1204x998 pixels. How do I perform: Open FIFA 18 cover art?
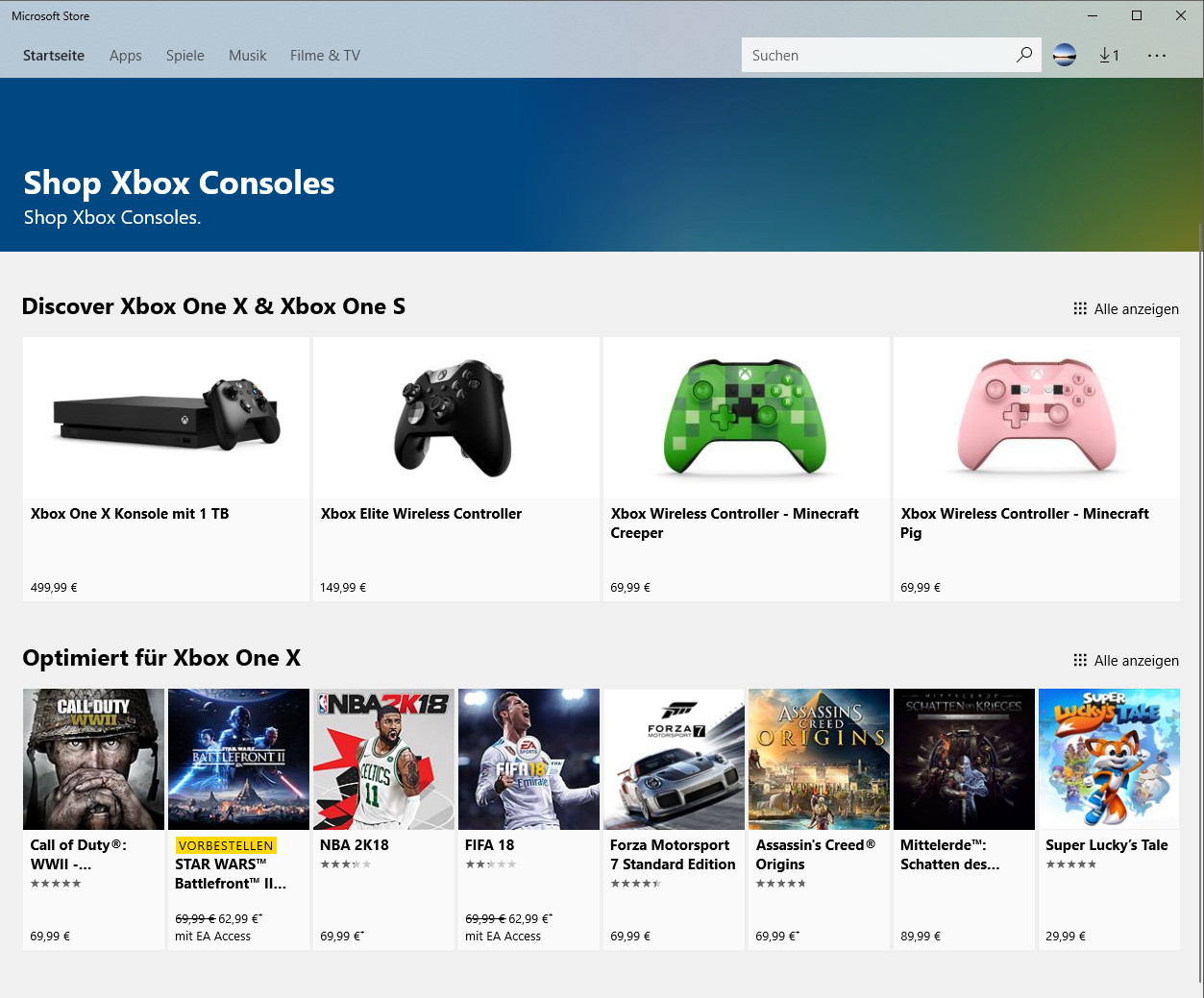tap(528, 759)
